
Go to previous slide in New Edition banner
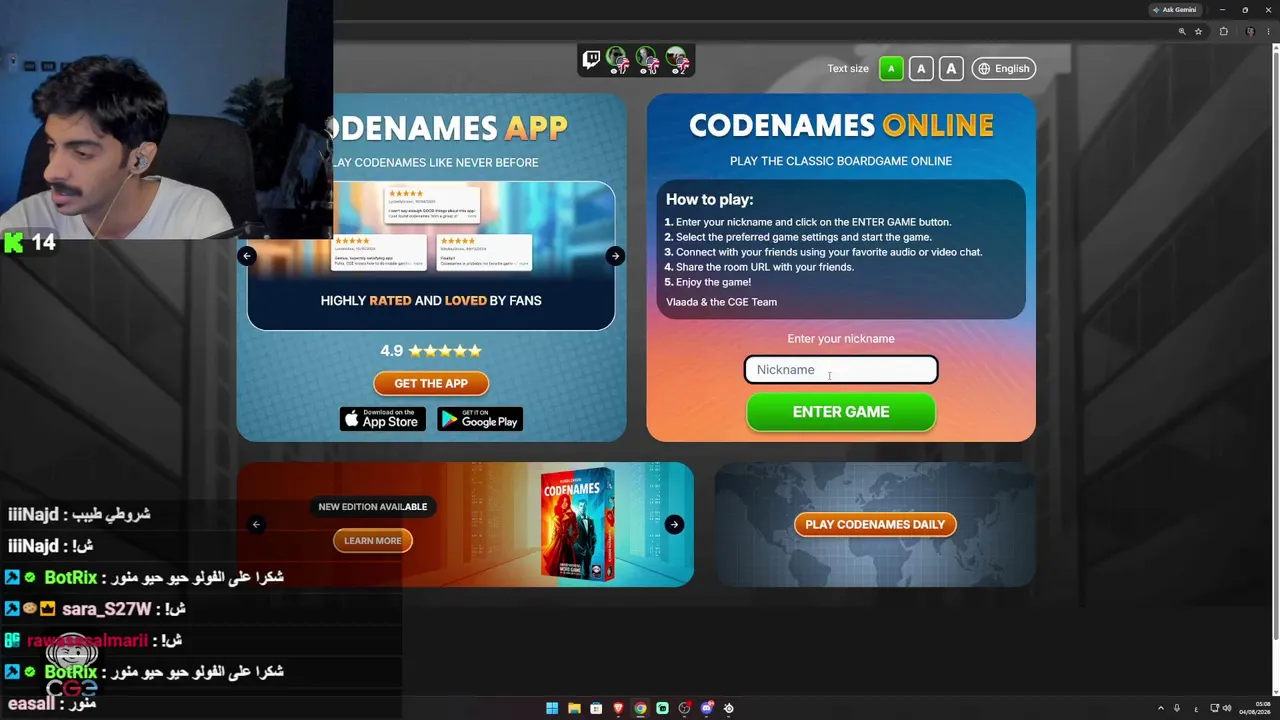click(256, 524)
